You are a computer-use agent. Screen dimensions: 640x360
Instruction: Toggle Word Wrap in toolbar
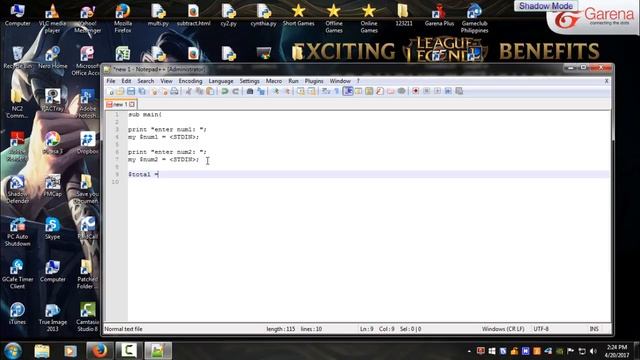click(327, 91)
